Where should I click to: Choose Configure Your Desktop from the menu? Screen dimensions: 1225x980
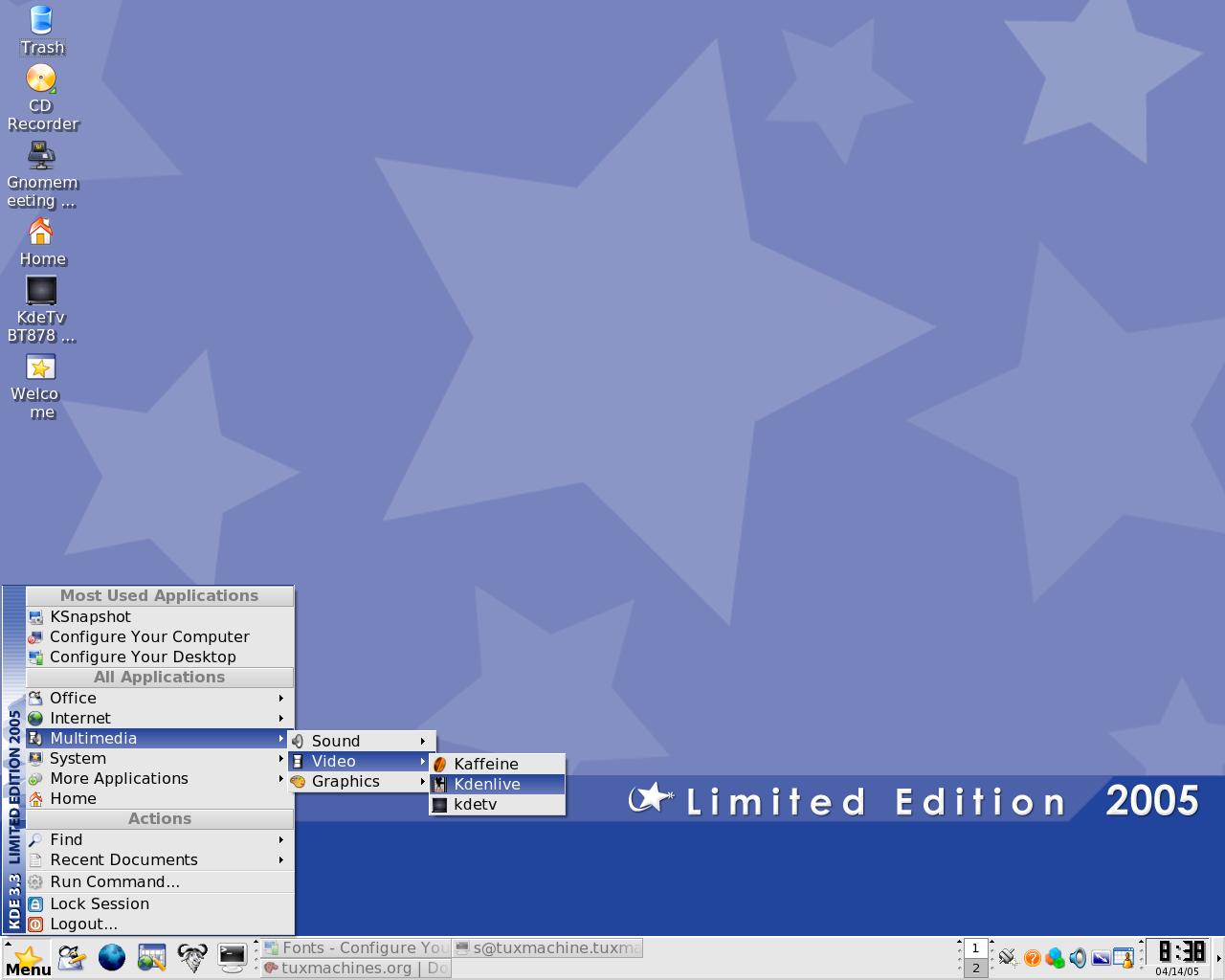pos(160,657)
